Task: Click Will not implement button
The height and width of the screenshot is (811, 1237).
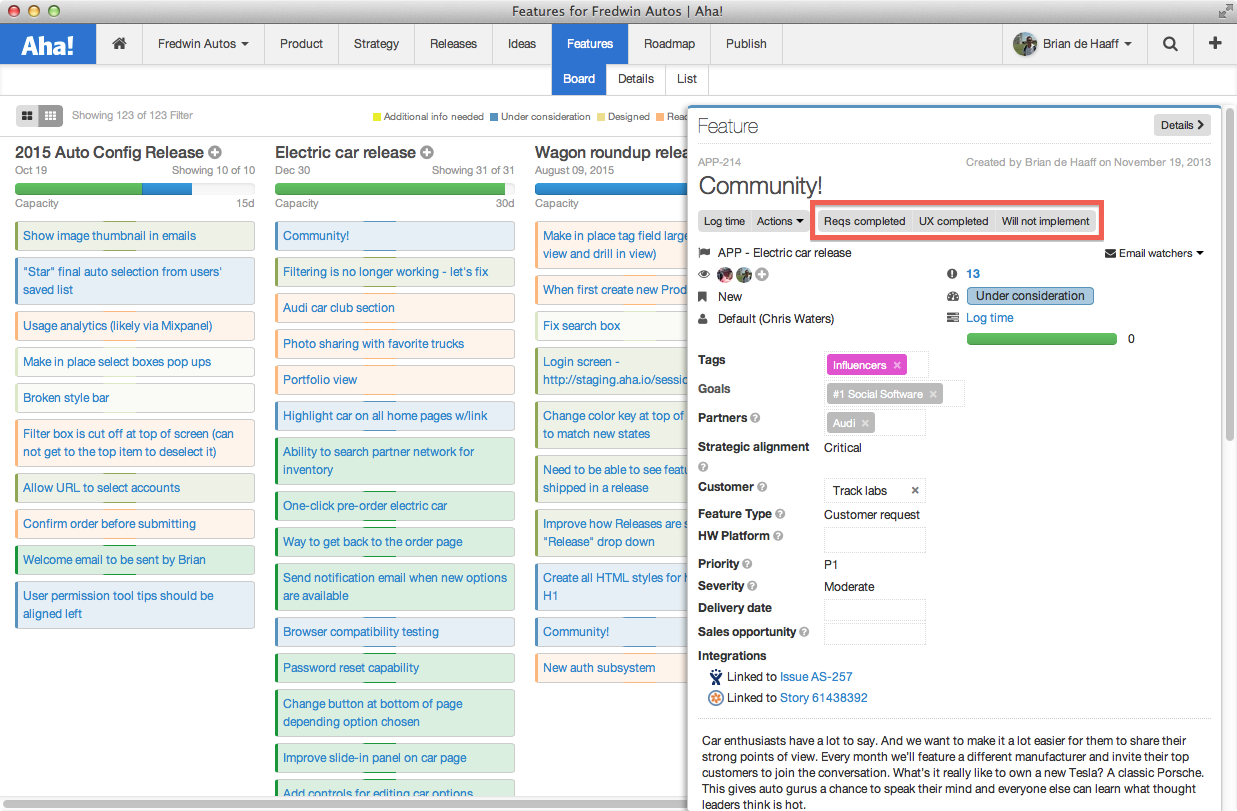Action: [1045, 221]
